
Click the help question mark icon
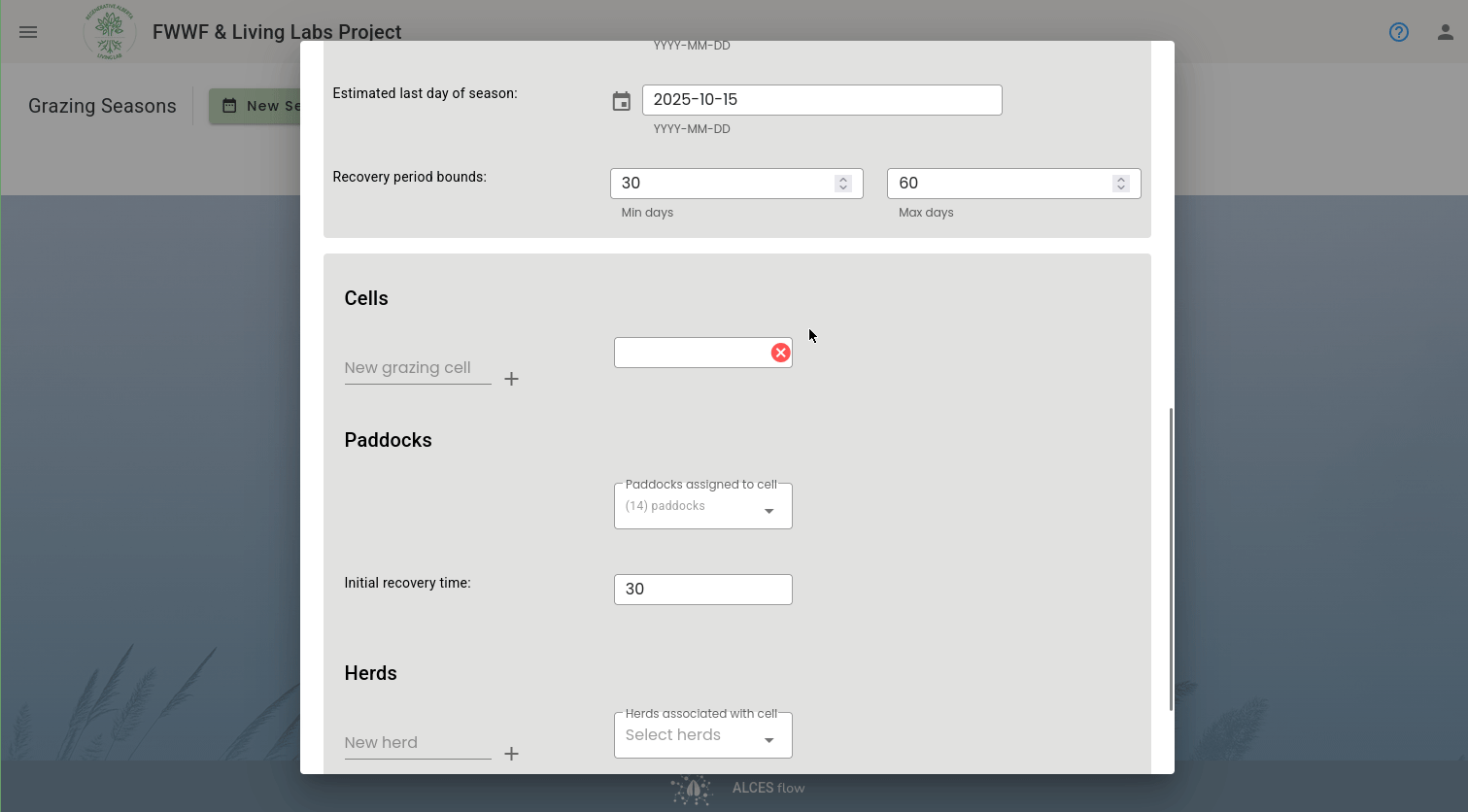1399,32
